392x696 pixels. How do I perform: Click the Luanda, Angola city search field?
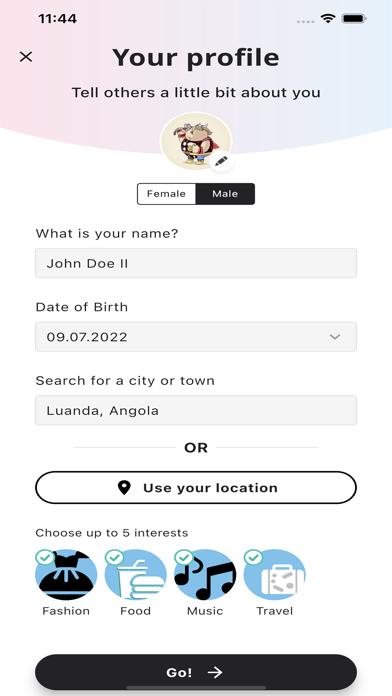tap(196, 411)
